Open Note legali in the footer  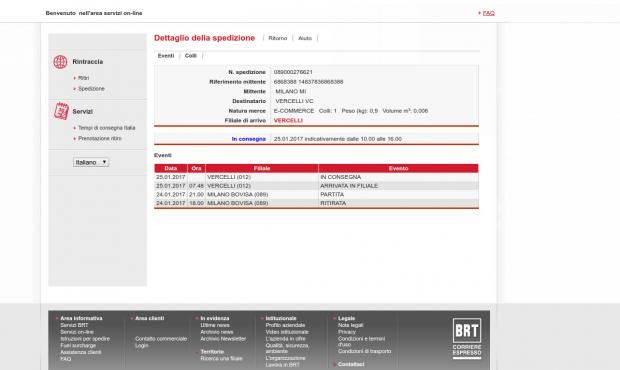pos(350,325)
